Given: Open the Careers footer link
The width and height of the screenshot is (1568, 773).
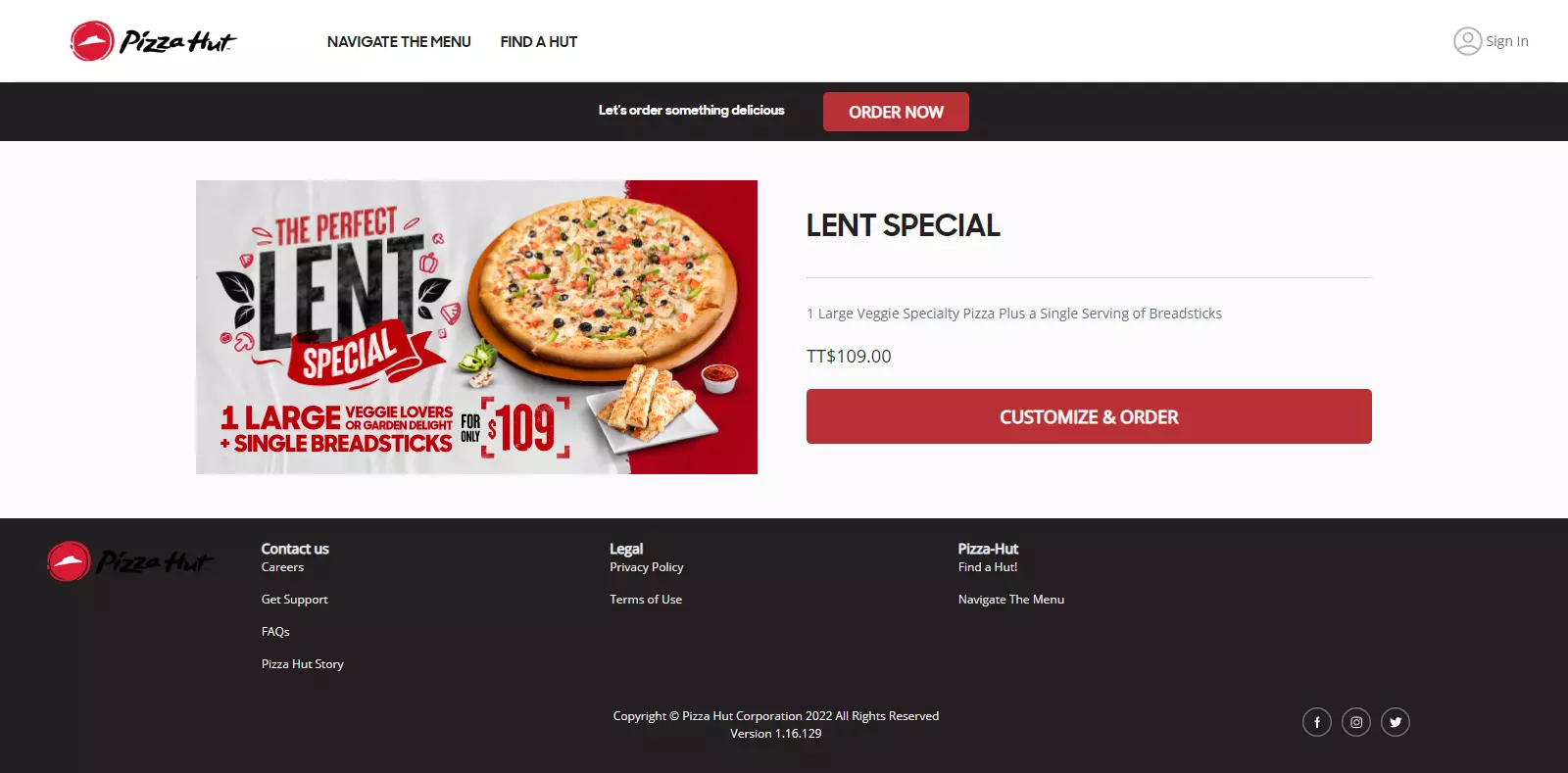Looking at the screenshot, I should [282, 567].
